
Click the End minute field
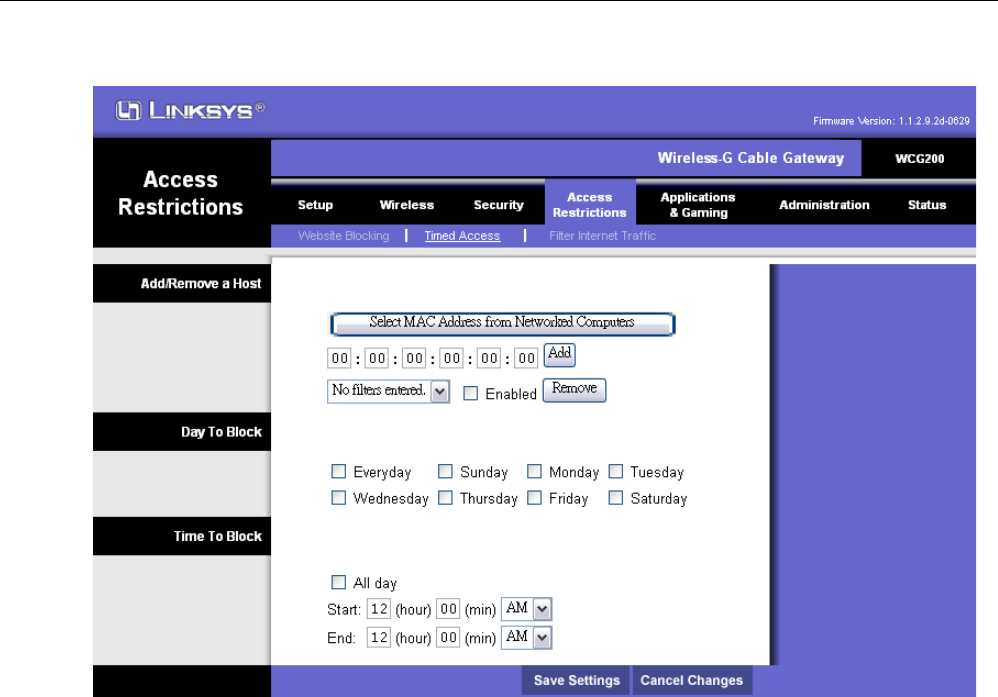pyautogui.click(x=448, y=637)
